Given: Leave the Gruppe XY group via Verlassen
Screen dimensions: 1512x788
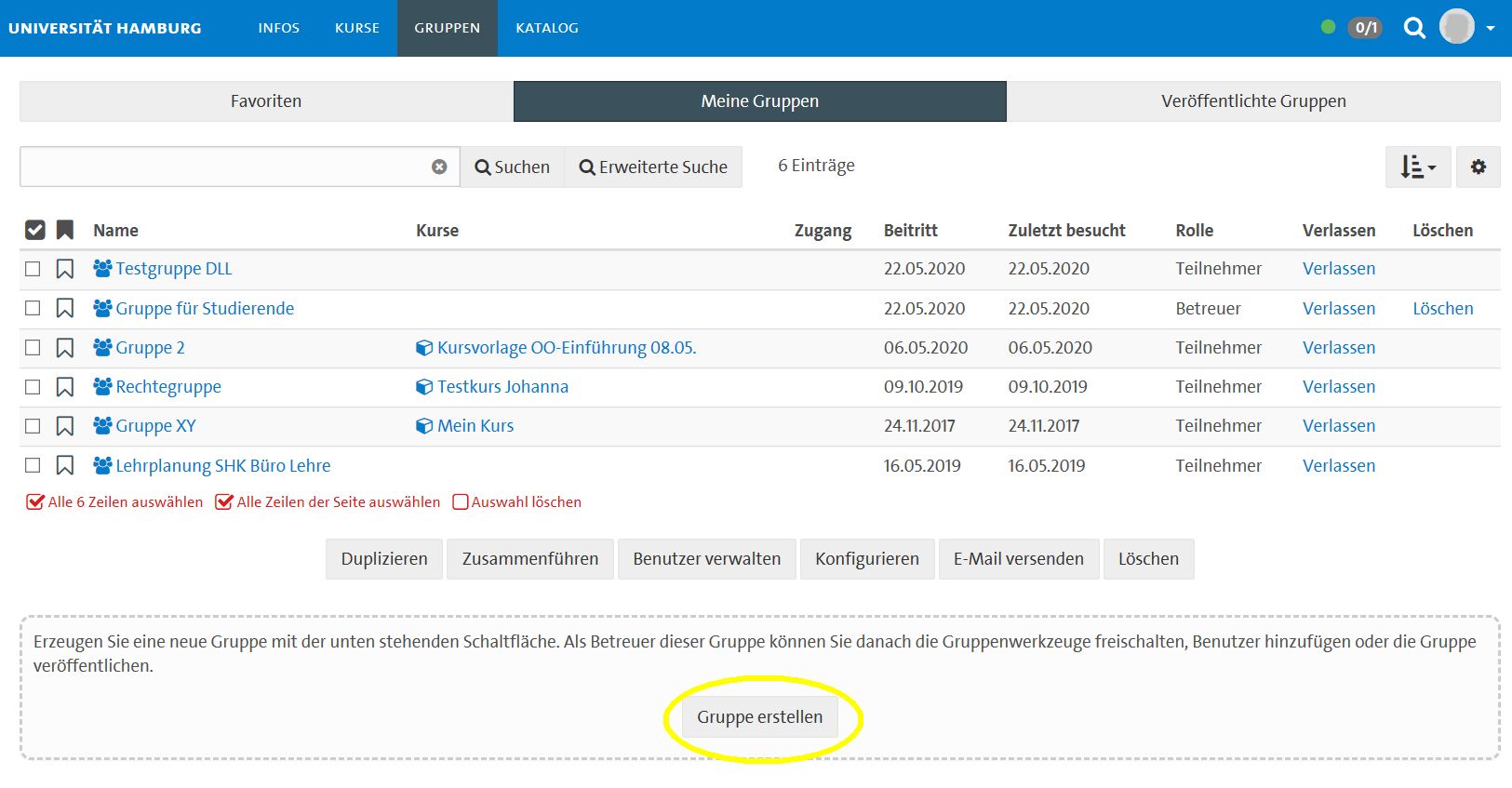Looking at the screenshot, I should coord(1338,426).
